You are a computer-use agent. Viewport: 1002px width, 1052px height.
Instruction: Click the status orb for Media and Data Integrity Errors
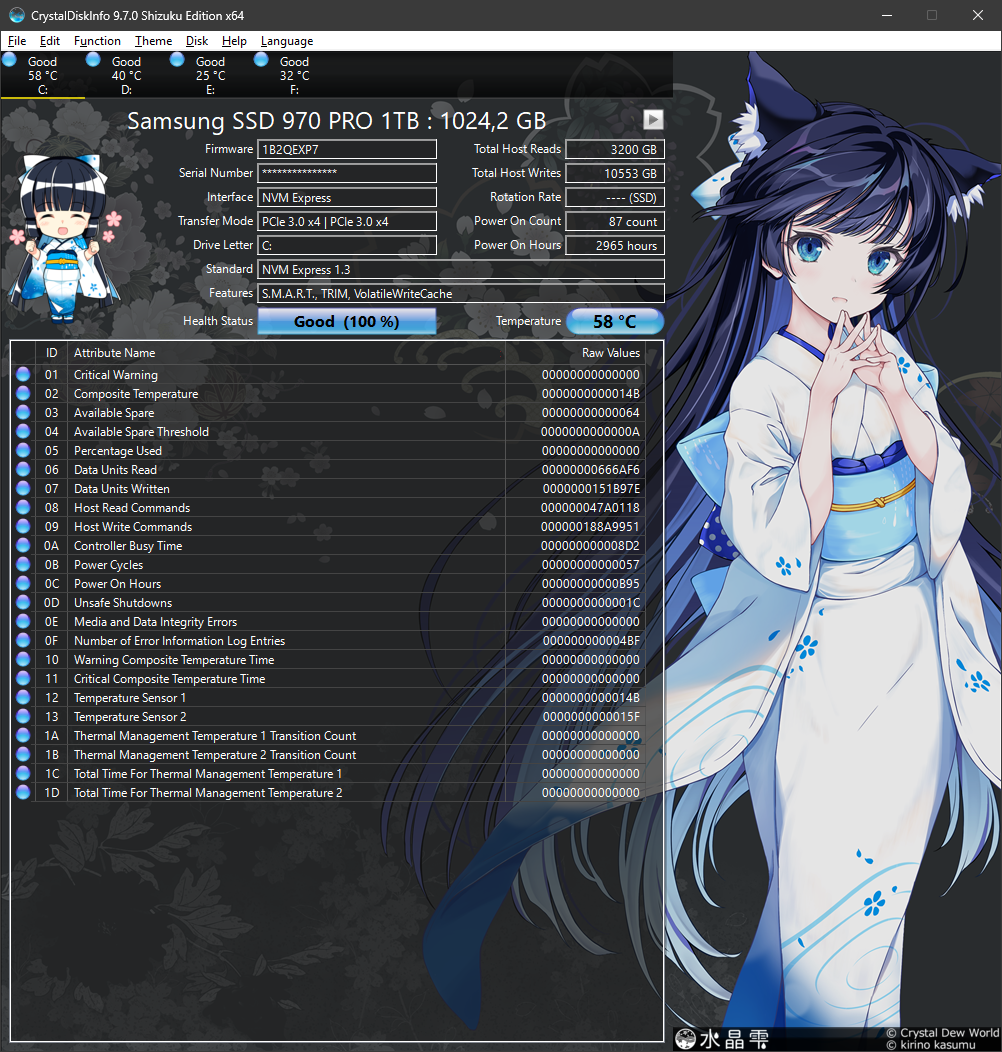(23, 621)
